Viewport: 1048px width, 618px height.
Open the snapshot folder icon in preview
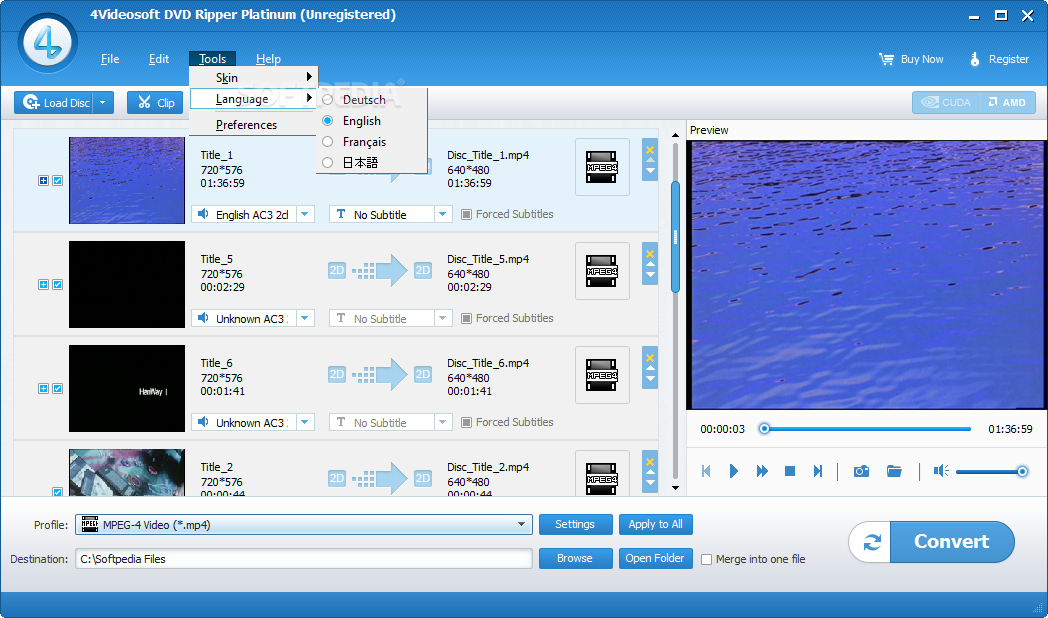point(894,472)
